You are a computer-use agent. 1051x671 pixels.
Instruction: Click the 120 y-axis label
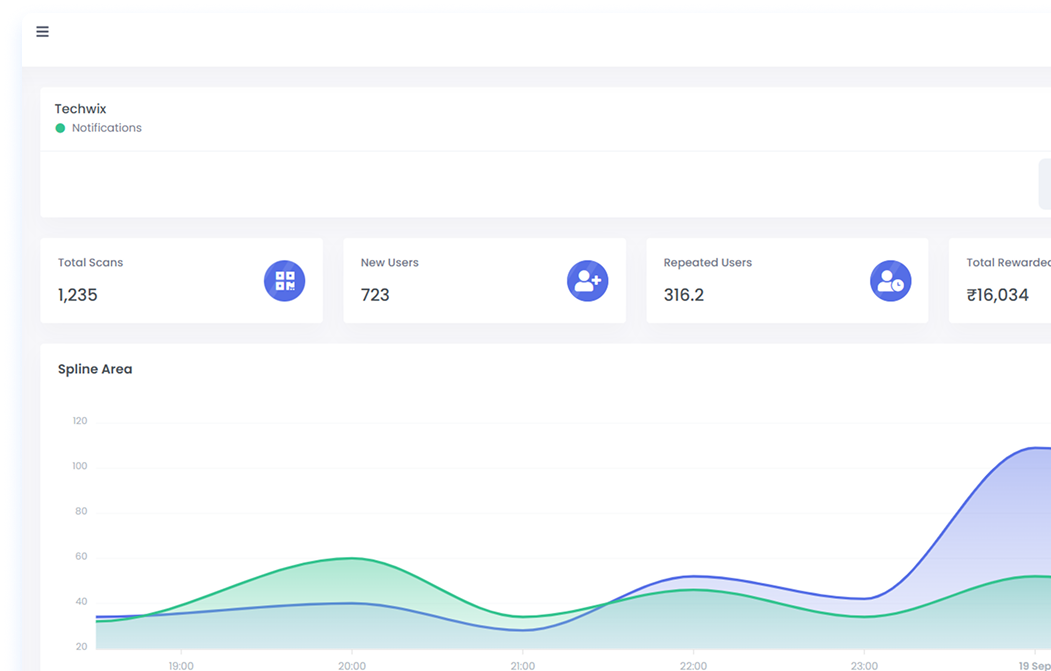coord(79,421)
